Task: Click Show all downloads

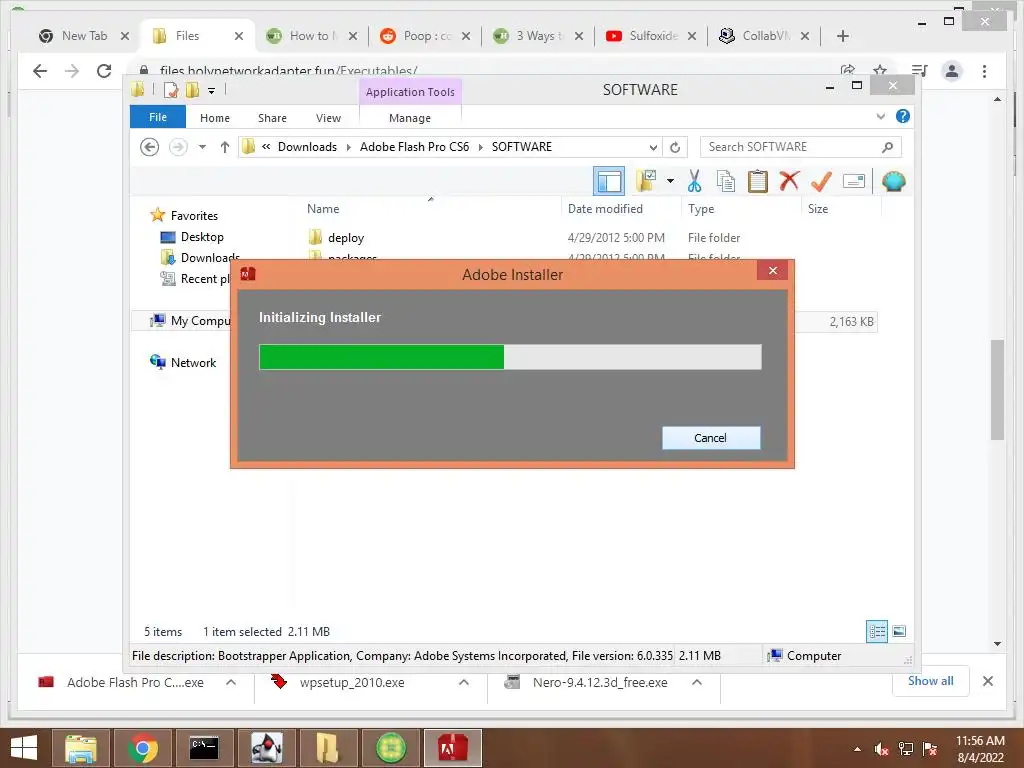Action: point(931,681)
